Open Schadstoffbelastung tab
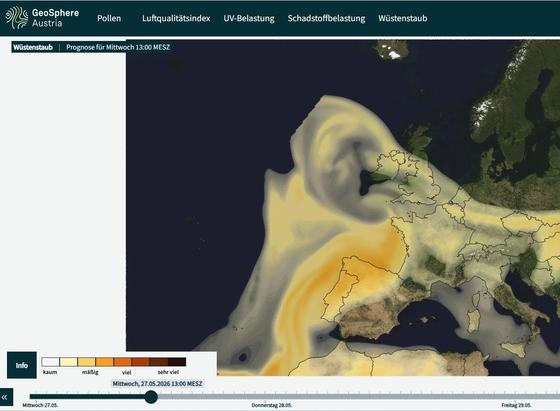Viewport: 560px width, 411px height. [x=326, y=18]
